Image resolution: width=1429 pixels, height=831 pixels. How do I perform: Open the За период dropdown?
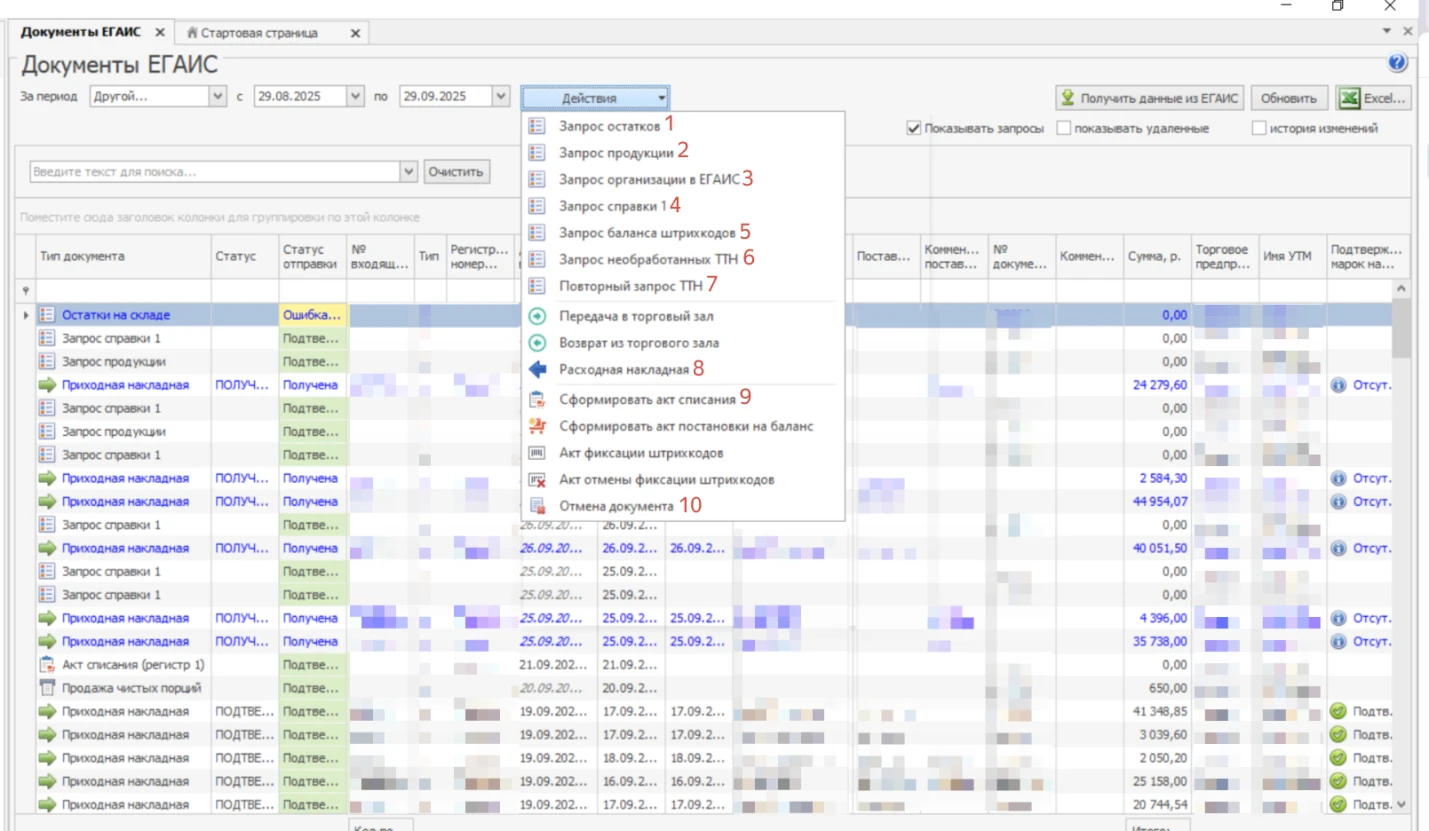(x=219, y=97)
